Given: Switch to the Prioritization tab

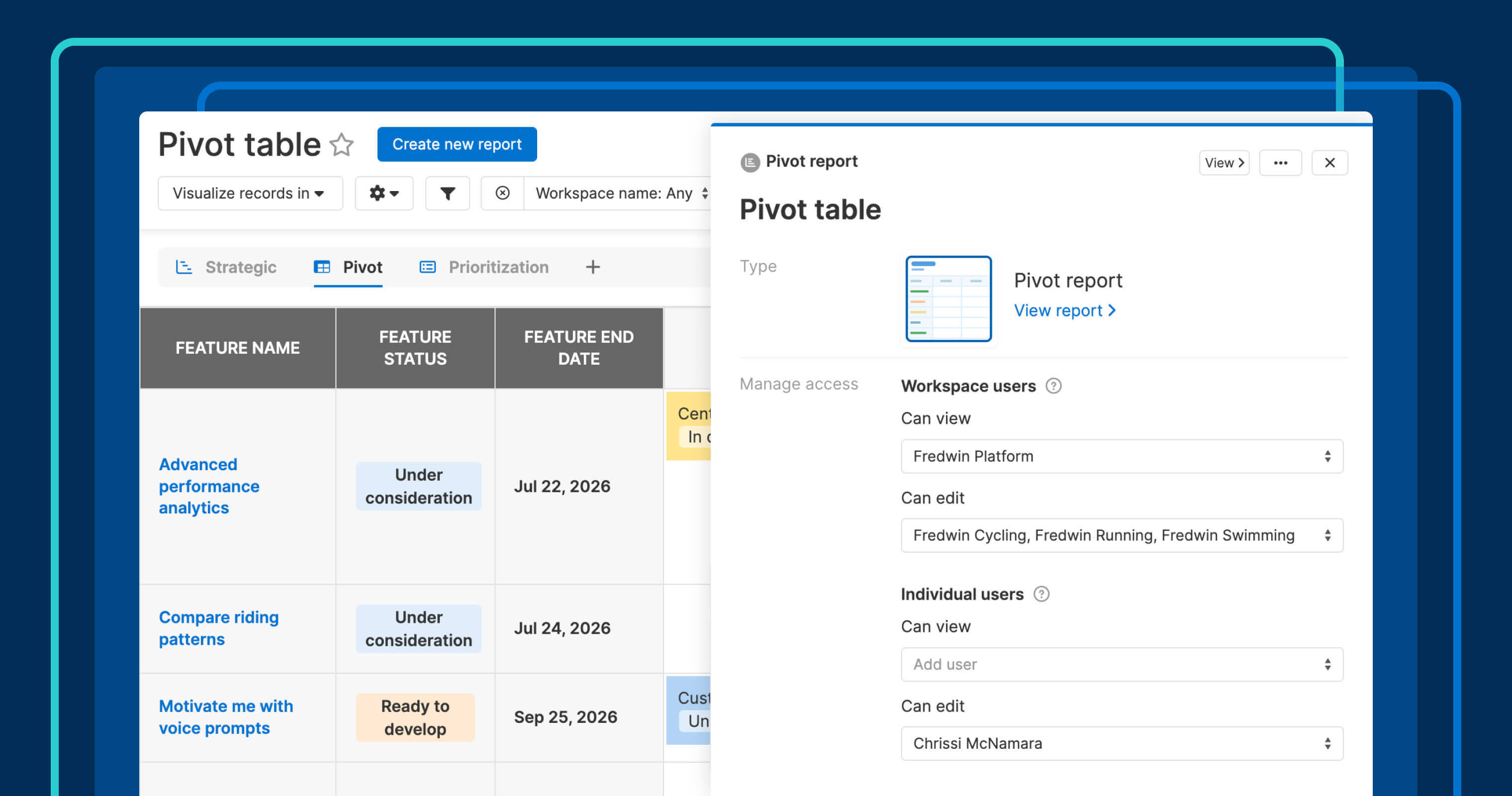Looking at the screenshot, I should (498, 267).
